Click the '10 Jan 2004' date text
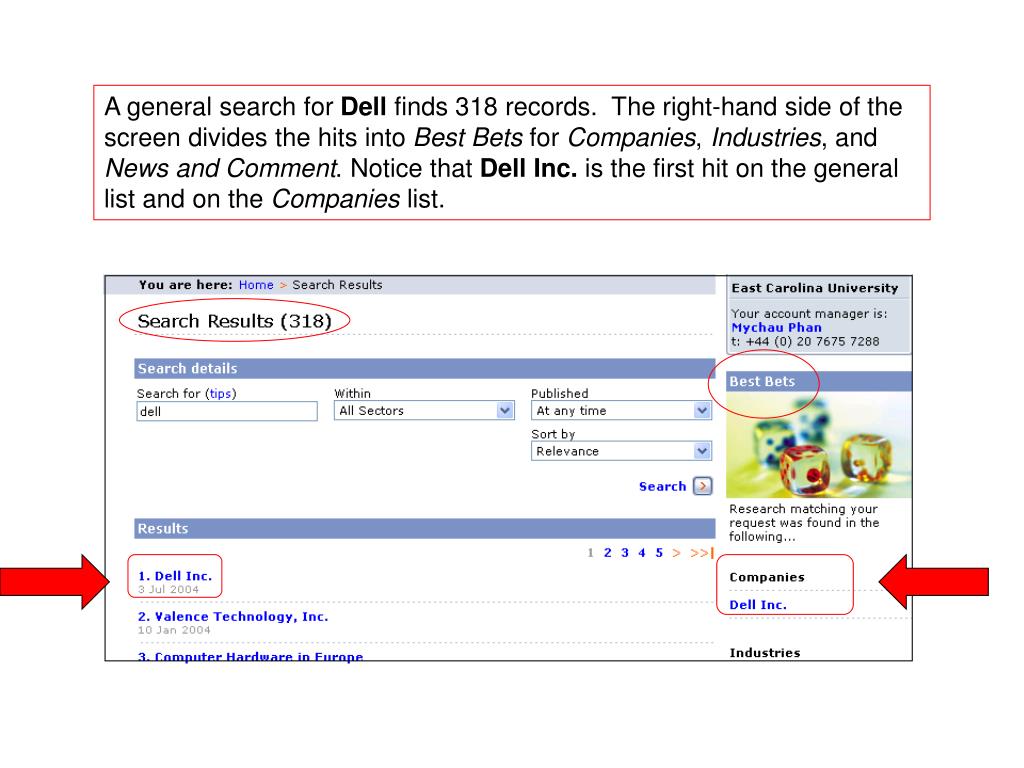 click(174, 630)
